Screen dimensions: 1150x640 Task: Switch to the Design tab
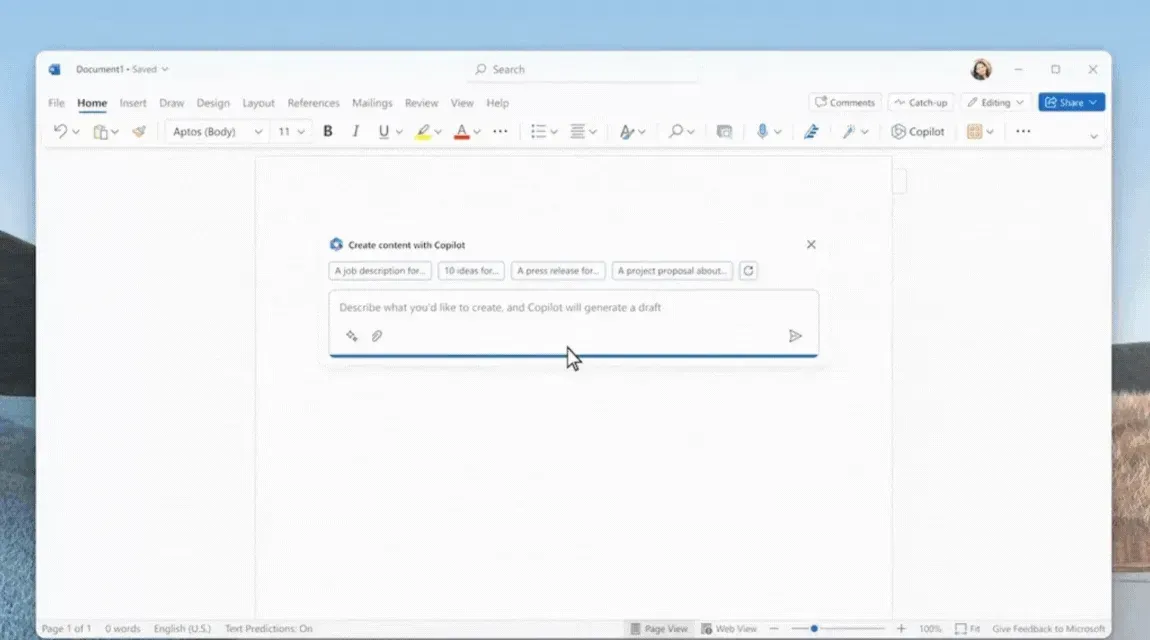coord(213,103)
